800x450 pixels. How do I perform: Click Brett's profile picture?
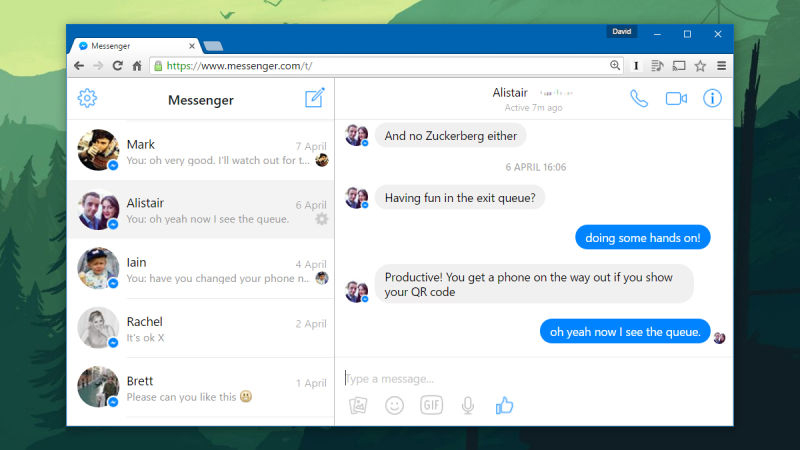click(98, 387)
